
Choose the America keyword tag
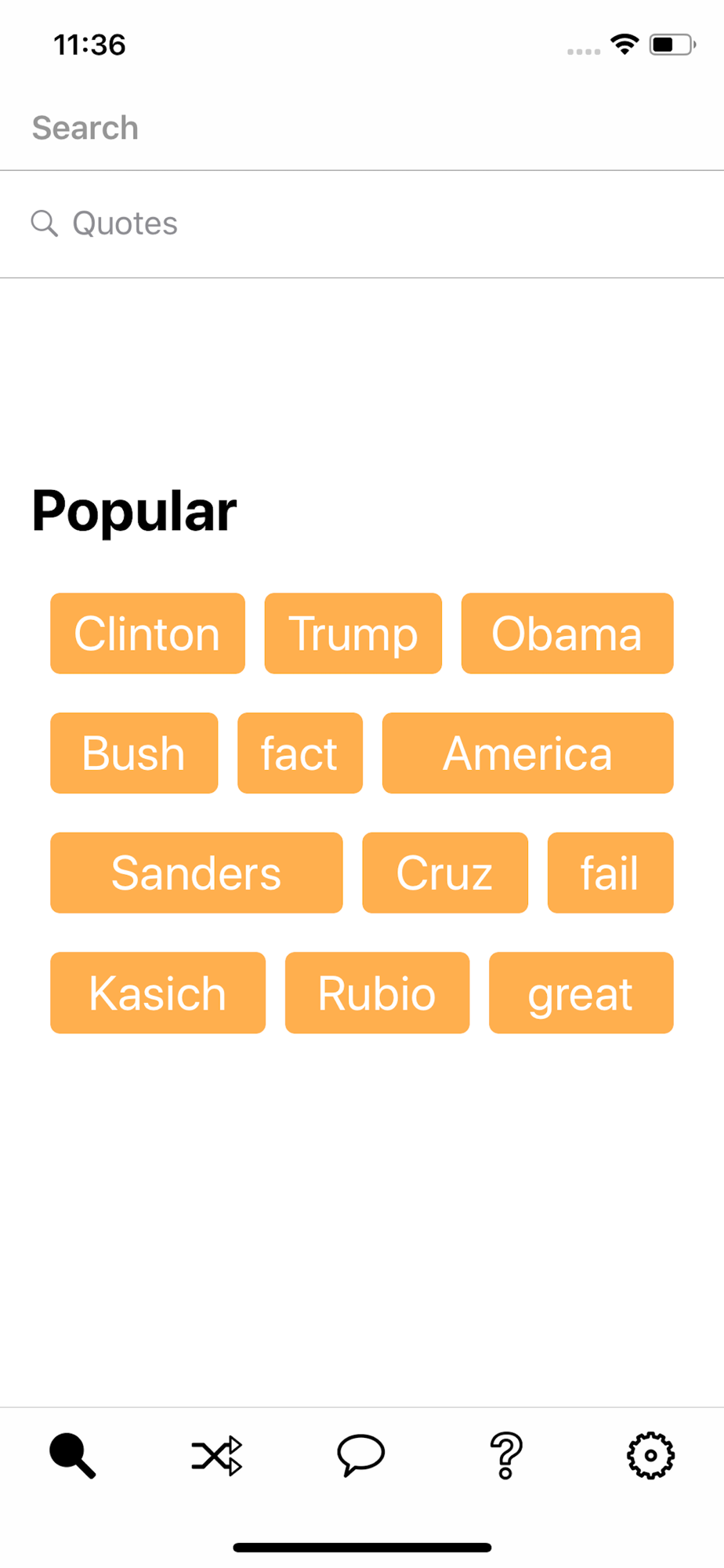point(528,753)
